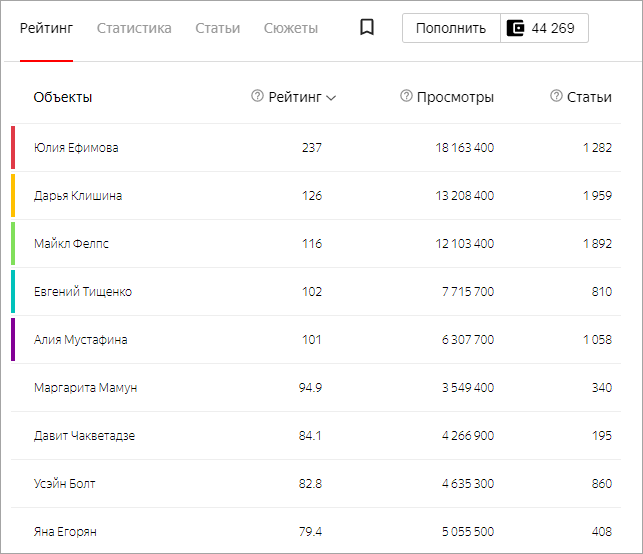Sort by Просмотры column header
The width and height of the screenshot is (643, 554).
(455, 97)
